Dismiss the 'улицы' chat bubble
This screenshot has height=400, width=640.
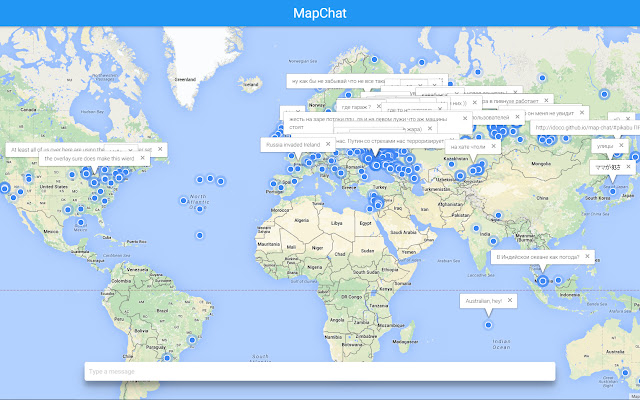(621, 145)
